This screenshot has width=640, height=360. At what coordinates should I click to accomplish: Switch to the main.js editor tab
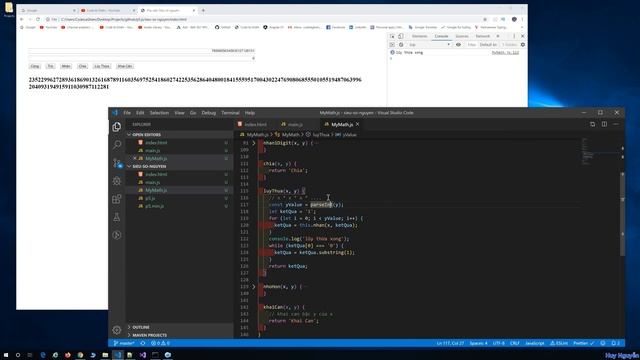[295, 124]
